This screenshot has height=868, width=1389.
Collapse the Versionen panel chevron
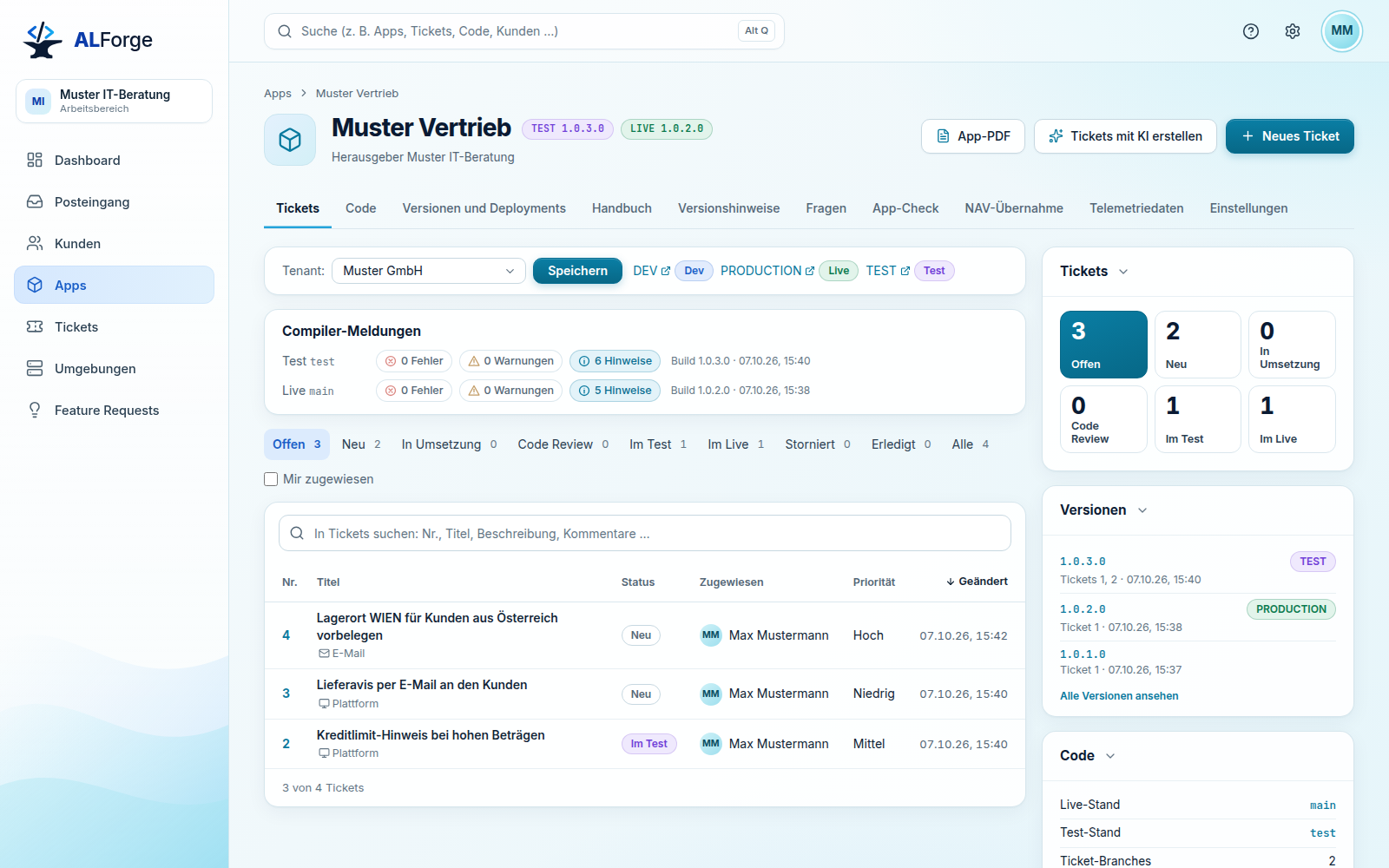(1142, 510)
